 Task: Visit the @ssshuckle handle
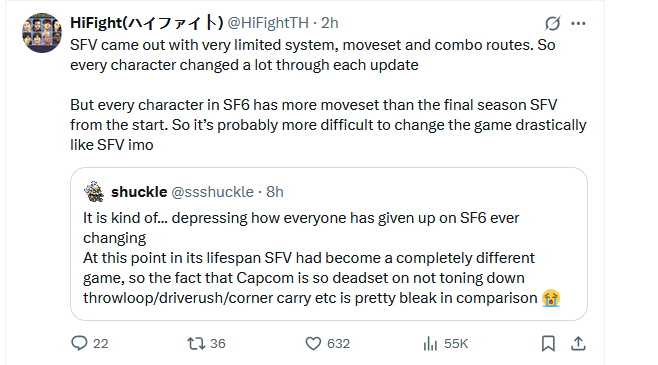[213, 192]
